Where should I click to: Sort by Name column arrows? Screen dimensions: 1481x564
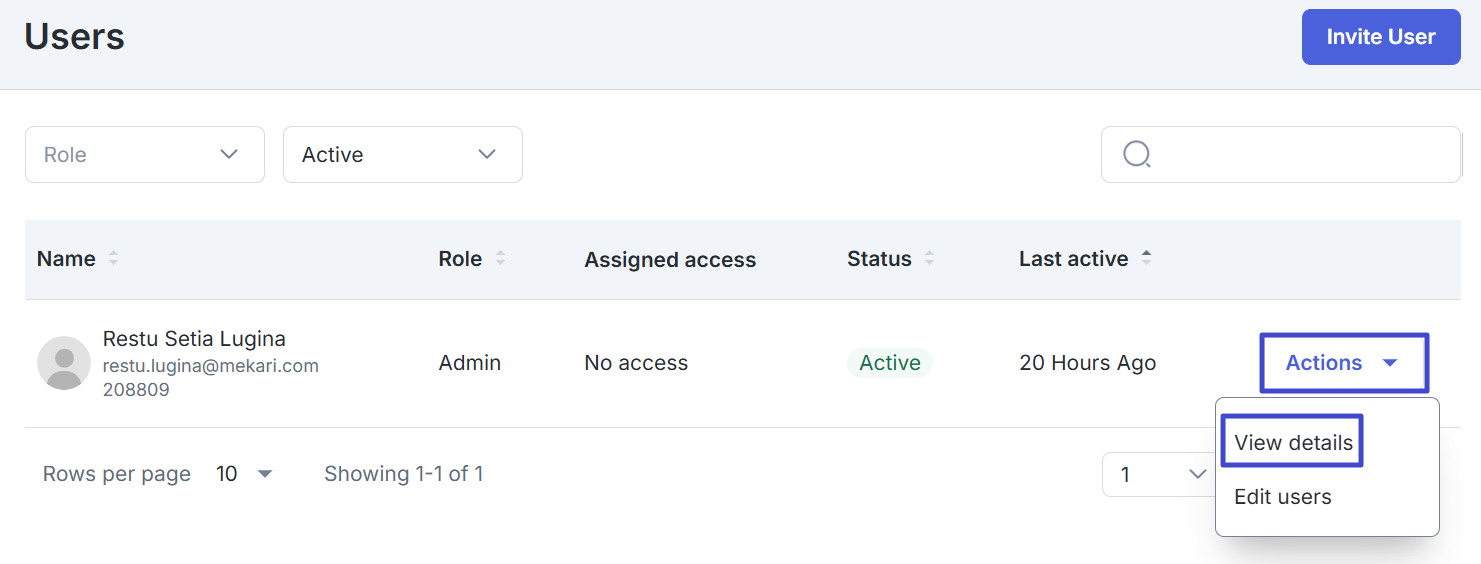[x=114, y=259]
